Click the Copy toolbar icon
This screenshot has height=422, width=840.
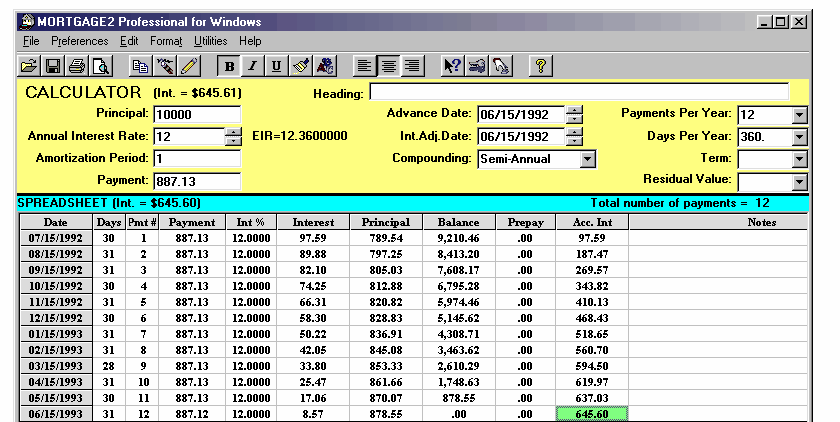tap(141, 66)
